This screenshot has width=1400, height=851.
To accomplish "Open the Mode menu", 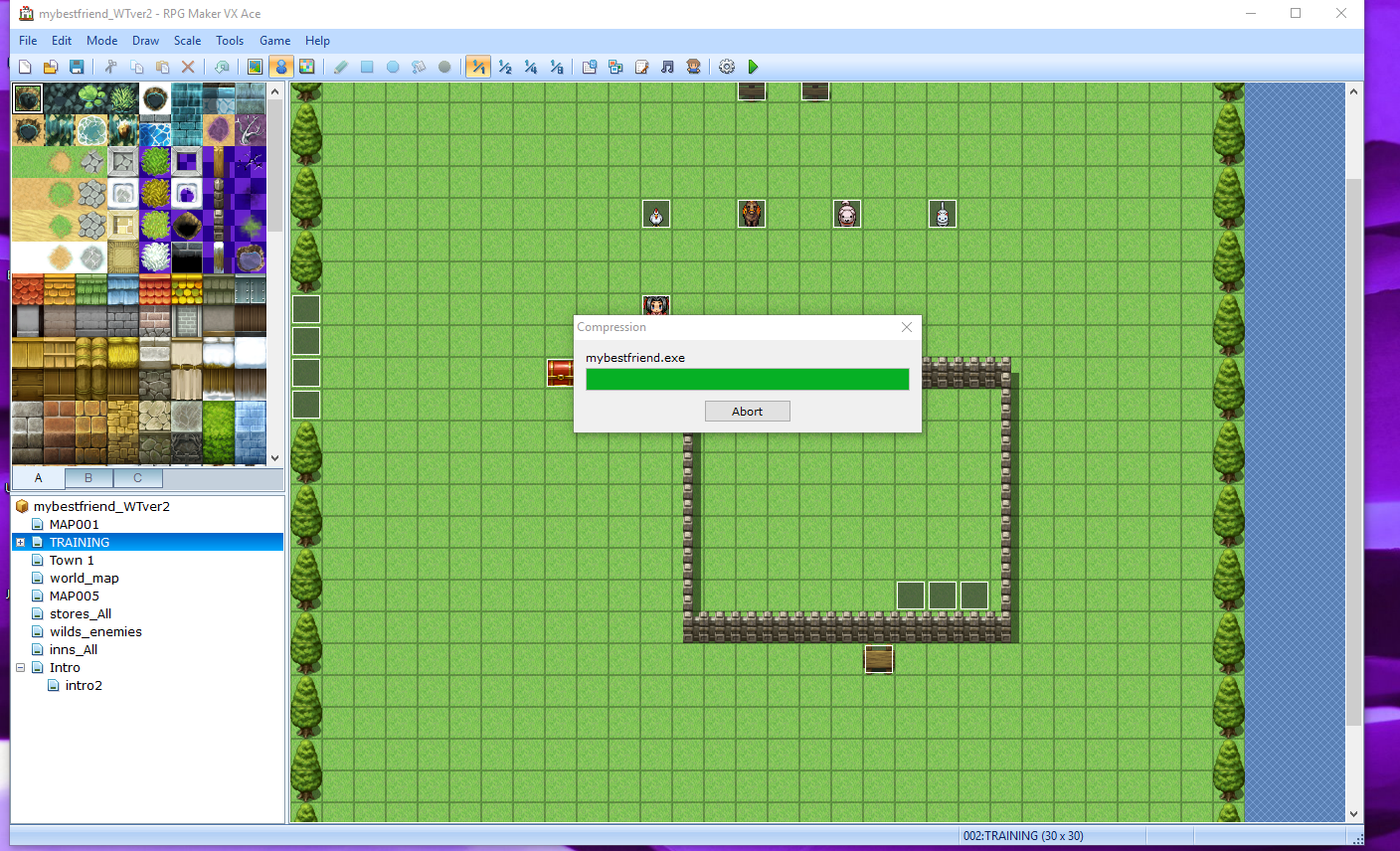I will point(101,41).
